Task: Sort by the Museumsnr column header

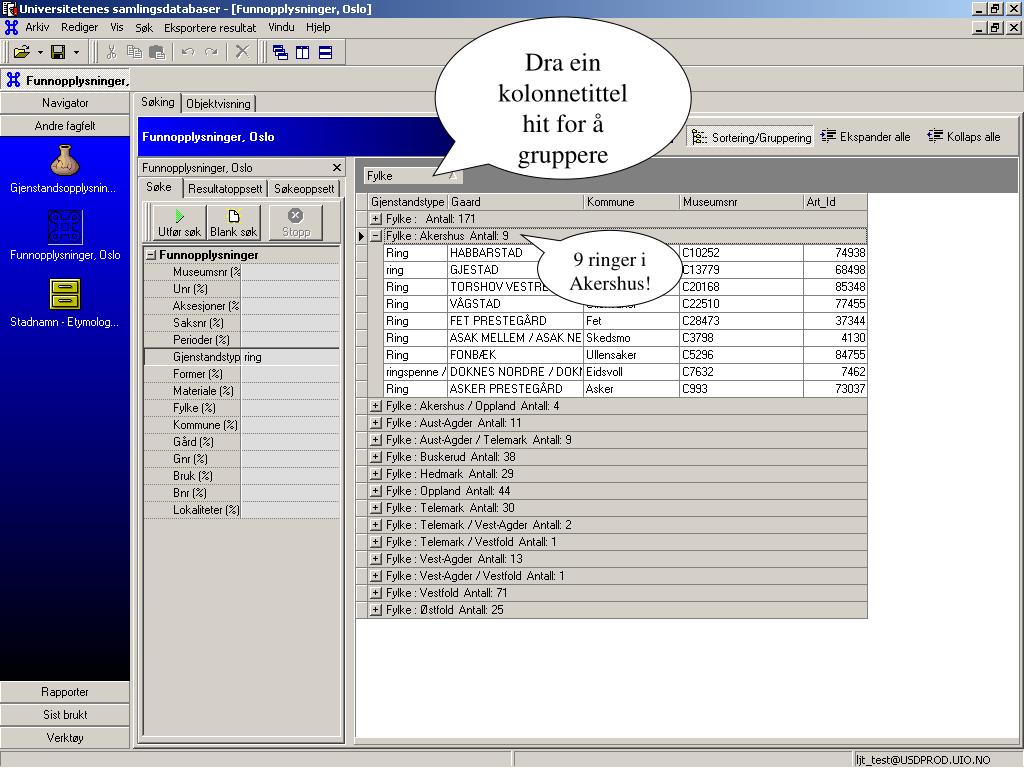Action: click(741, 202)
